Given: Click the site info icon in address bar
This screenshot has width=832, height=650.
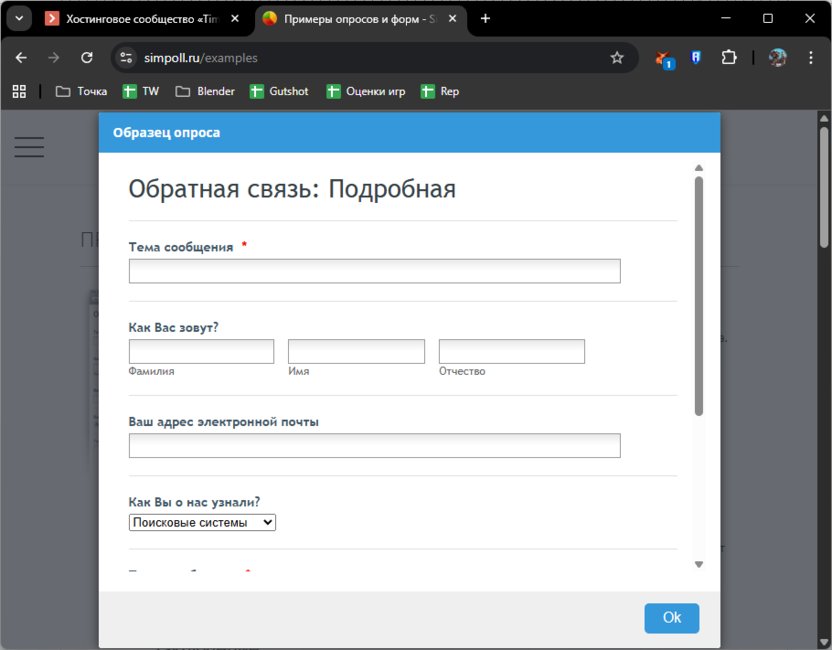Looking at the screenshot, I should [126, 58].
